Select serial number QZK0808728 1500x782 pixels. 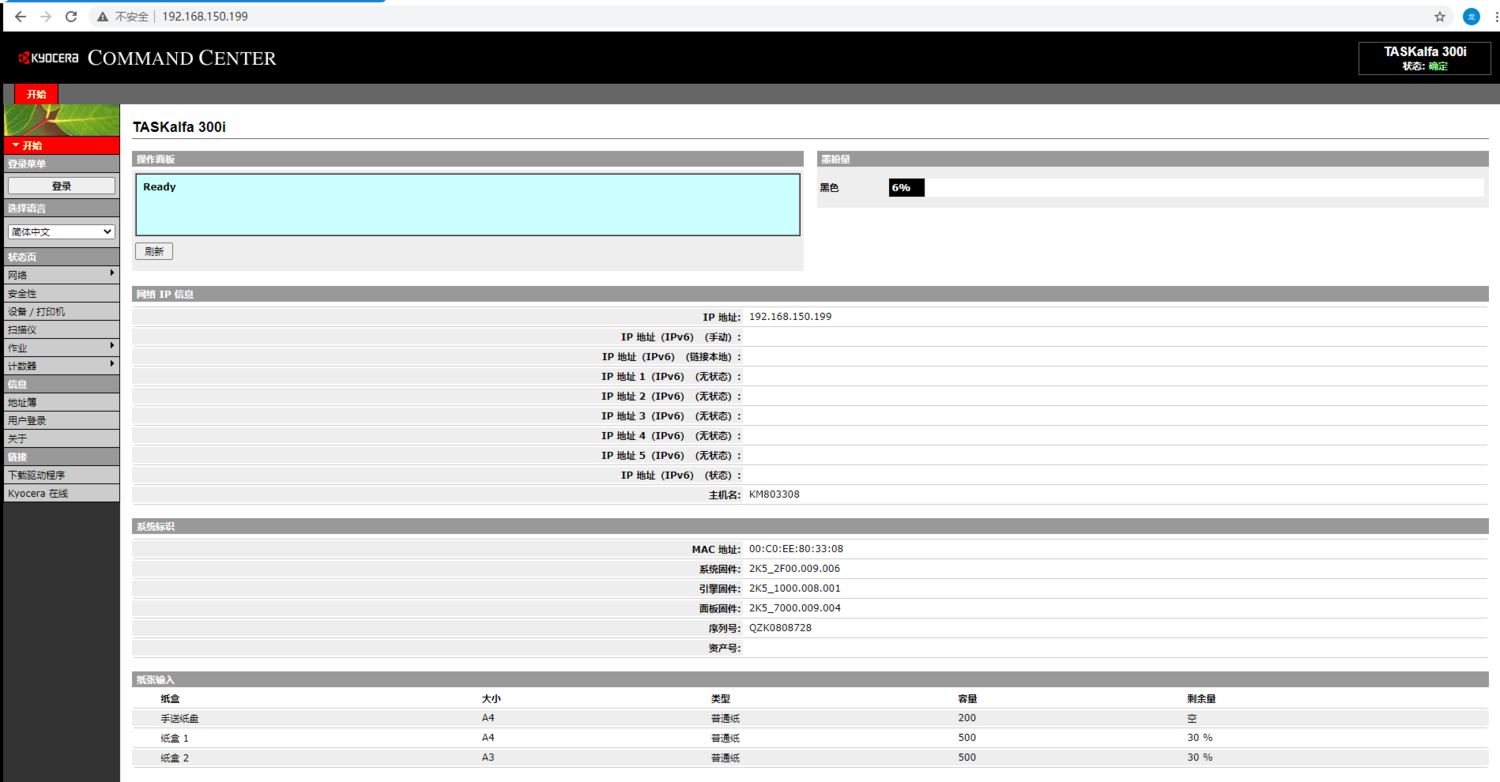click(780, 629)
